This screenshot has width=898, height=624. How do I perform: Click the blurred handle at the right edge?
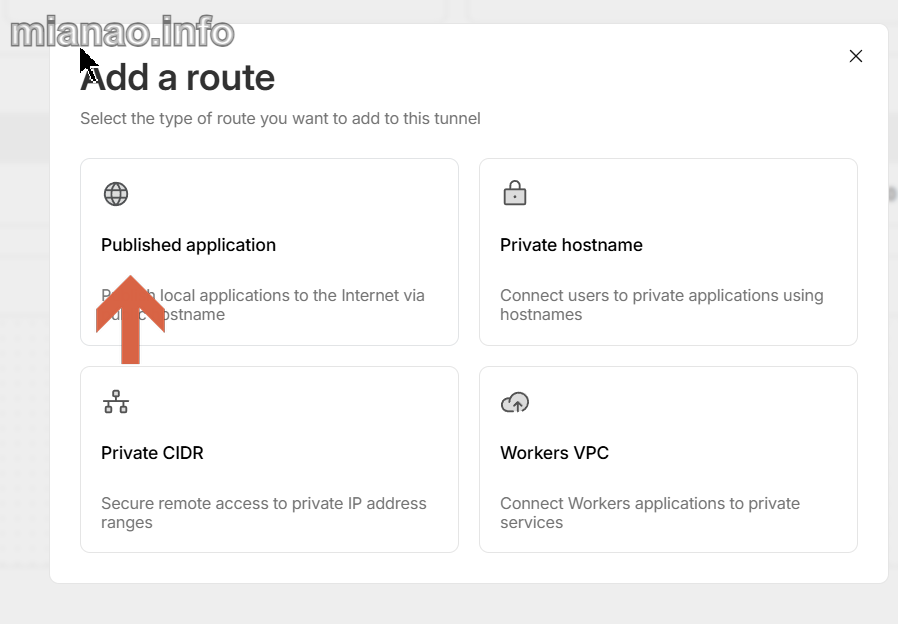[x=892, y=194]
